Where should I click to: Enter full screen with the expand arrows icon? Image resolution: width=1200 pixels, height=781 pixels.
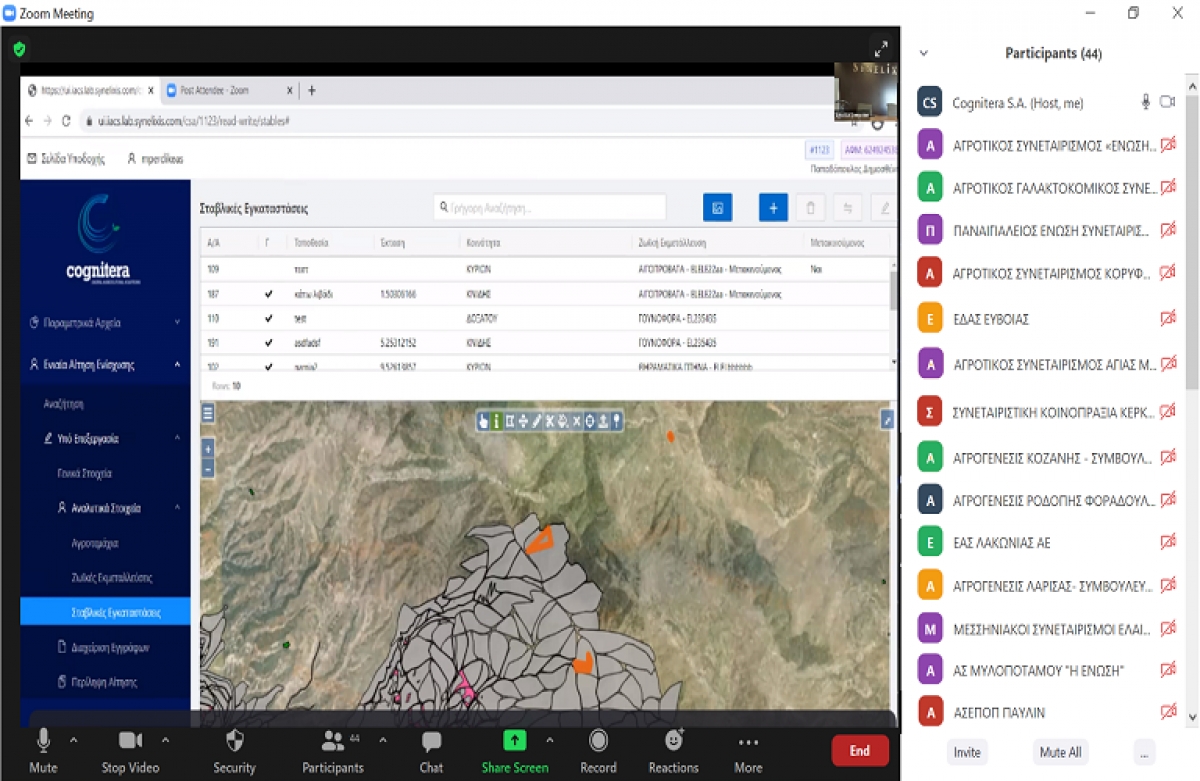(x=880, y=48)
